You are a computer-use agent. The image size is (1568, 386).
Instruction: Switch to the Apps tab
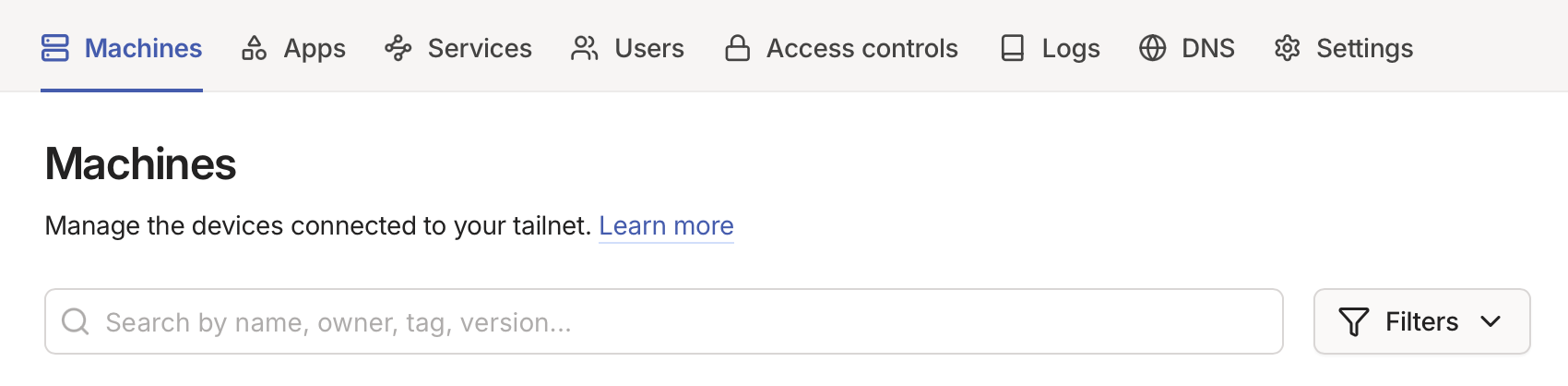pos(314,48)
